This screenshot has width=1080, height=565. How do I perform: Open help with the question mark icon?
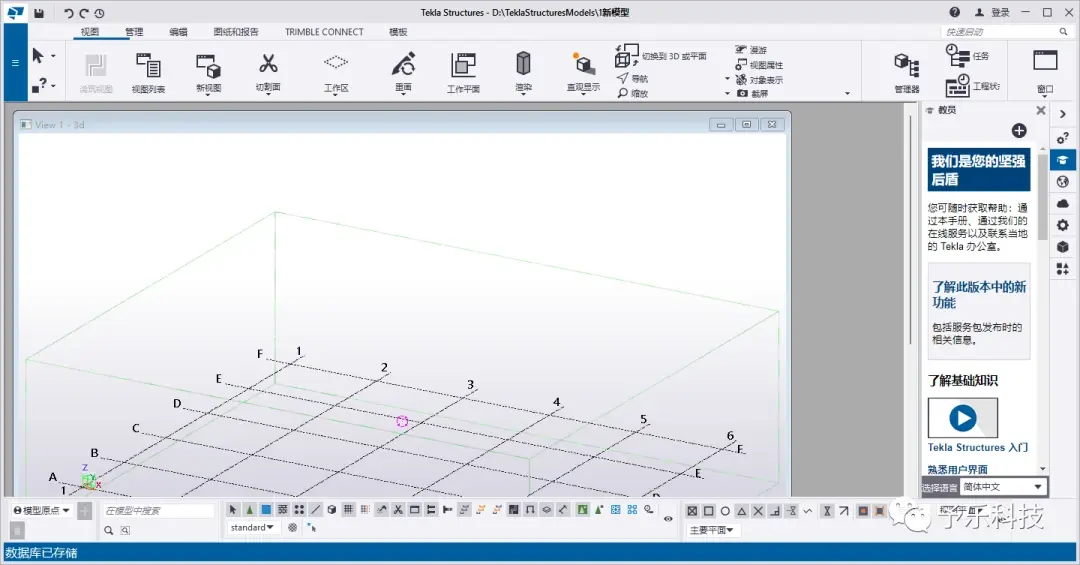pyautogui.click(x=954, y=12)
